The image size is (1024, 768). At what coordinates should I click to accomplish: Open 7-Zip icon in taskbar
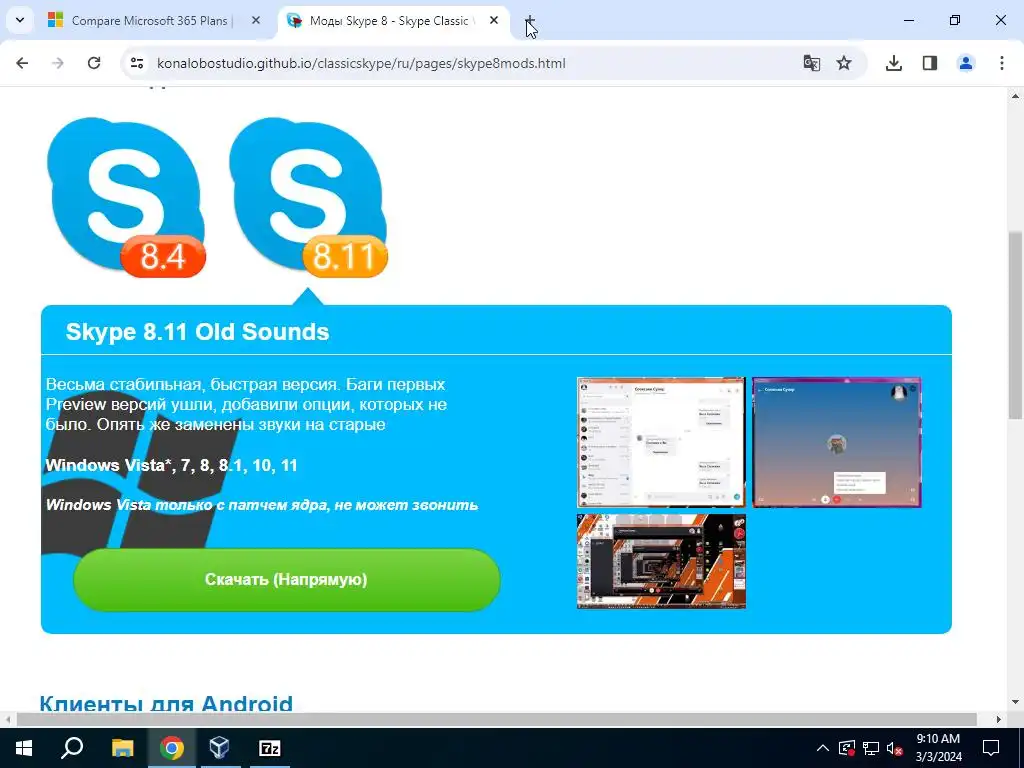270,748
